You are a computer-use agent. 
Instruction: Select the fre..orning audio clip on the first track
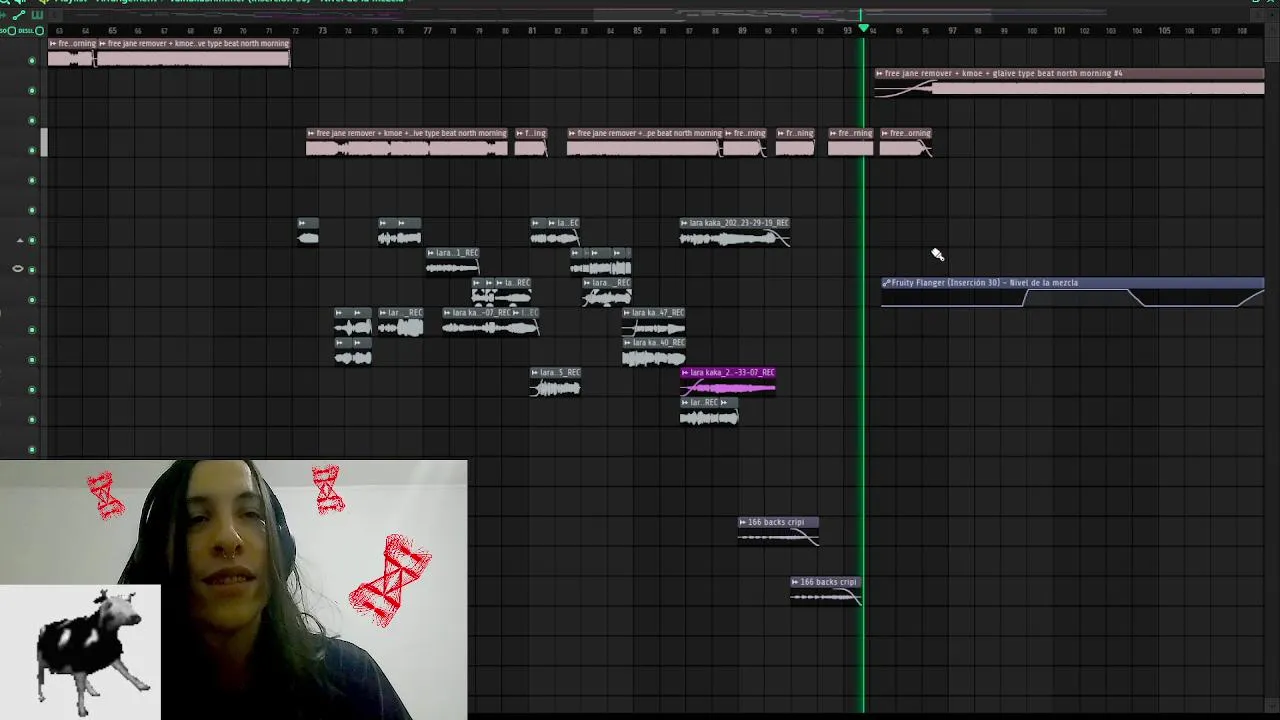71,59
